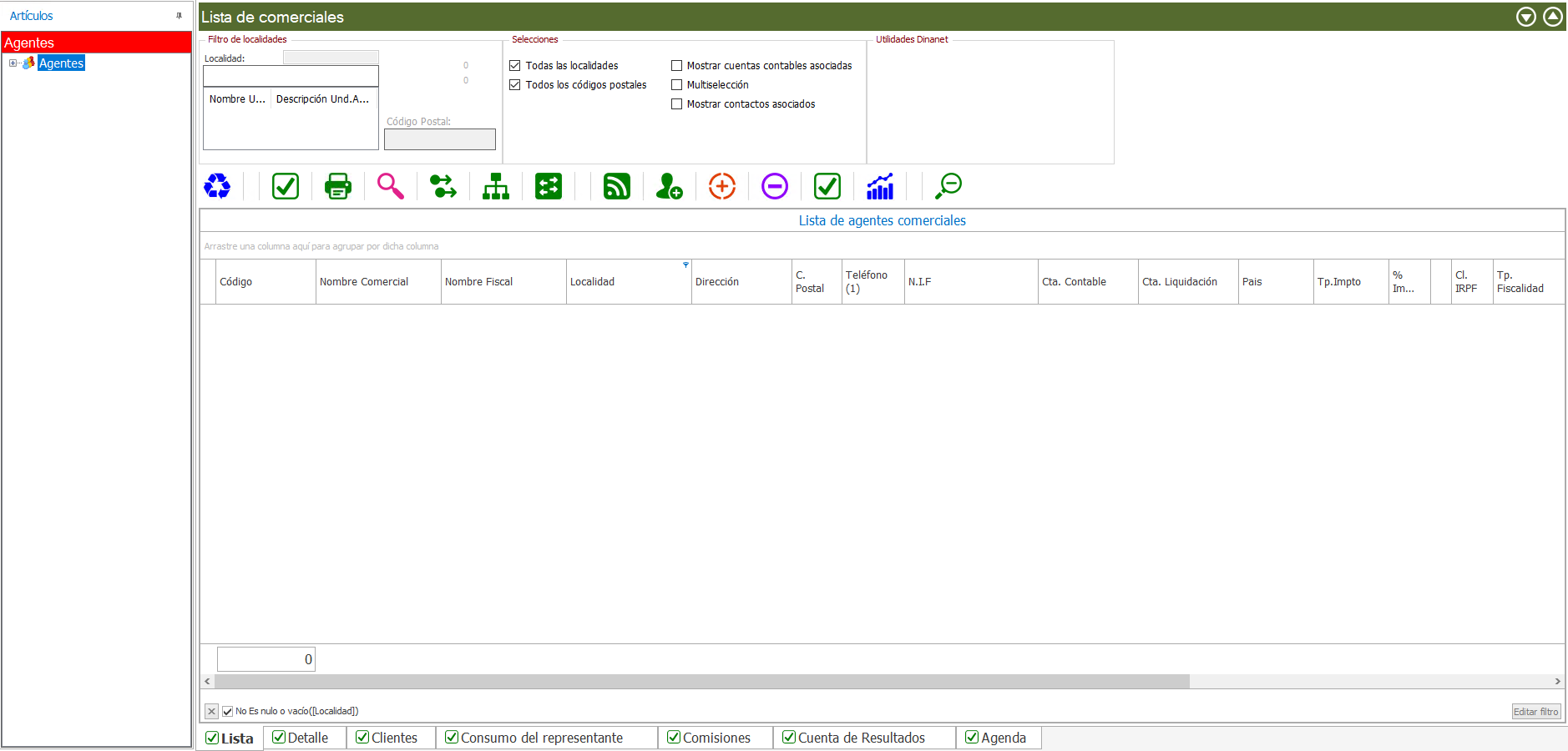The image size is (1568, 751).
Task: Click the horizontal scrollbar right arrow
Action: click(1557, 682)
